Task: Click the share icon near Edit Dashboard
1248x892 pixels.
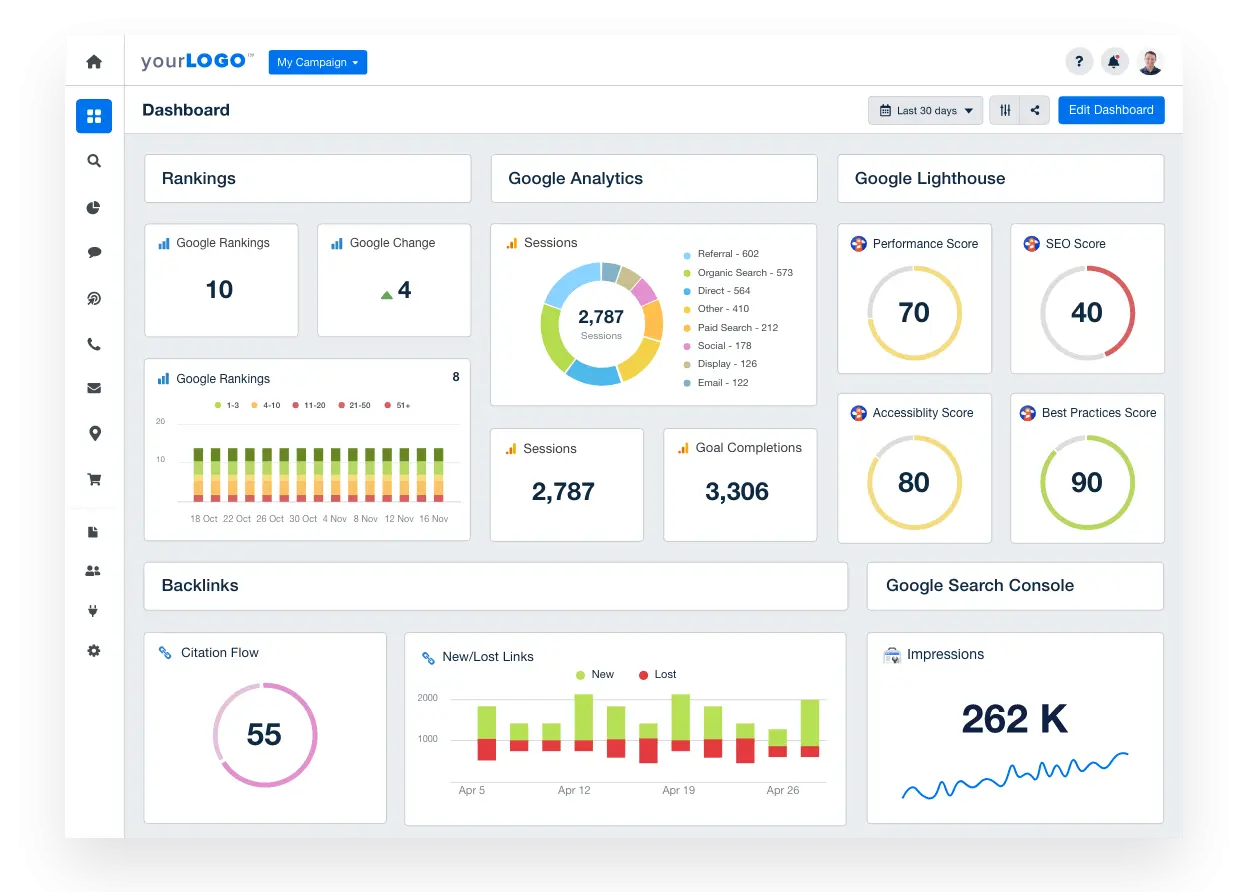Action: (1034, 110)
